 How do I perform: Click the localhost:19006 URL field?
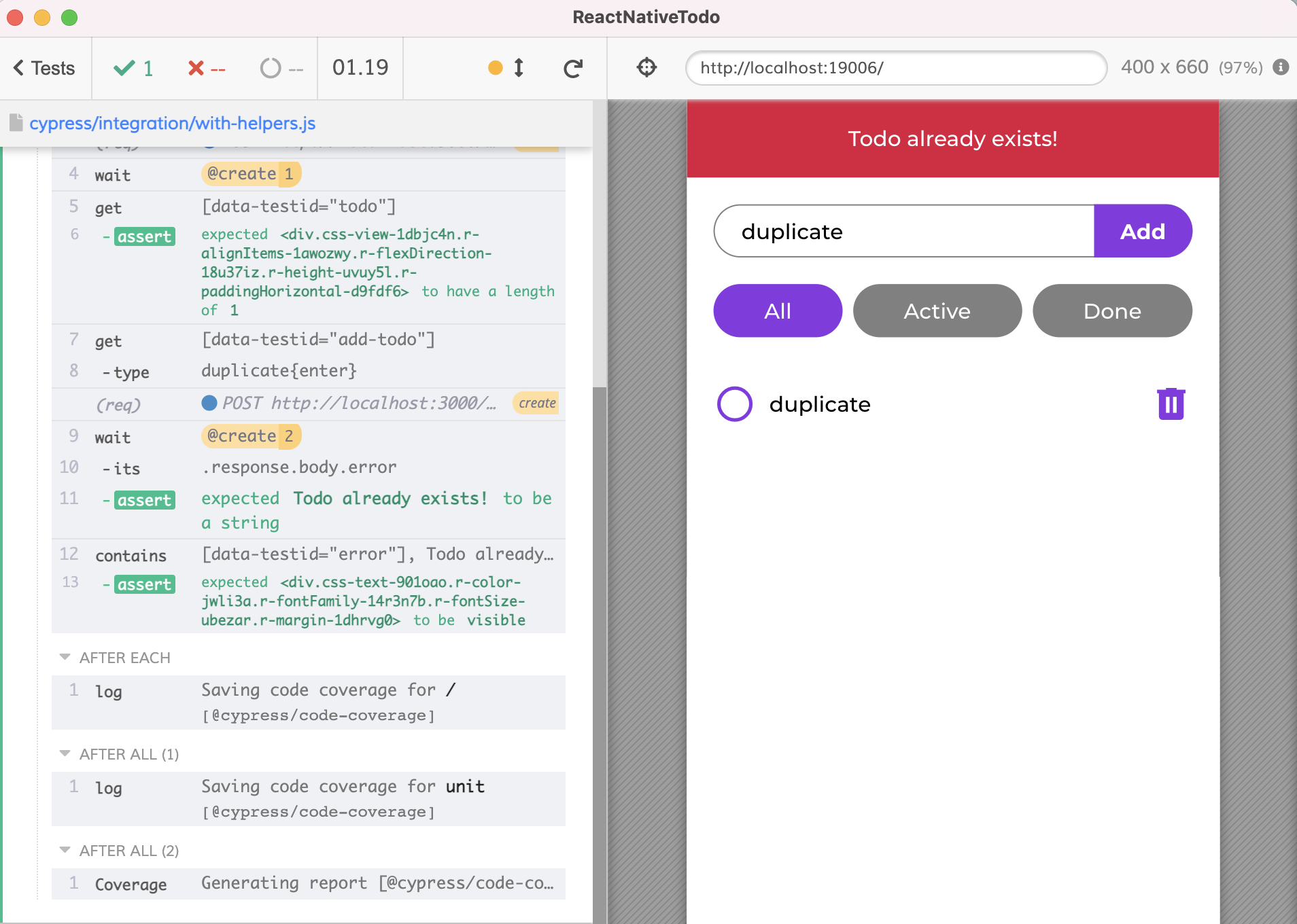(x=896, y=68)
